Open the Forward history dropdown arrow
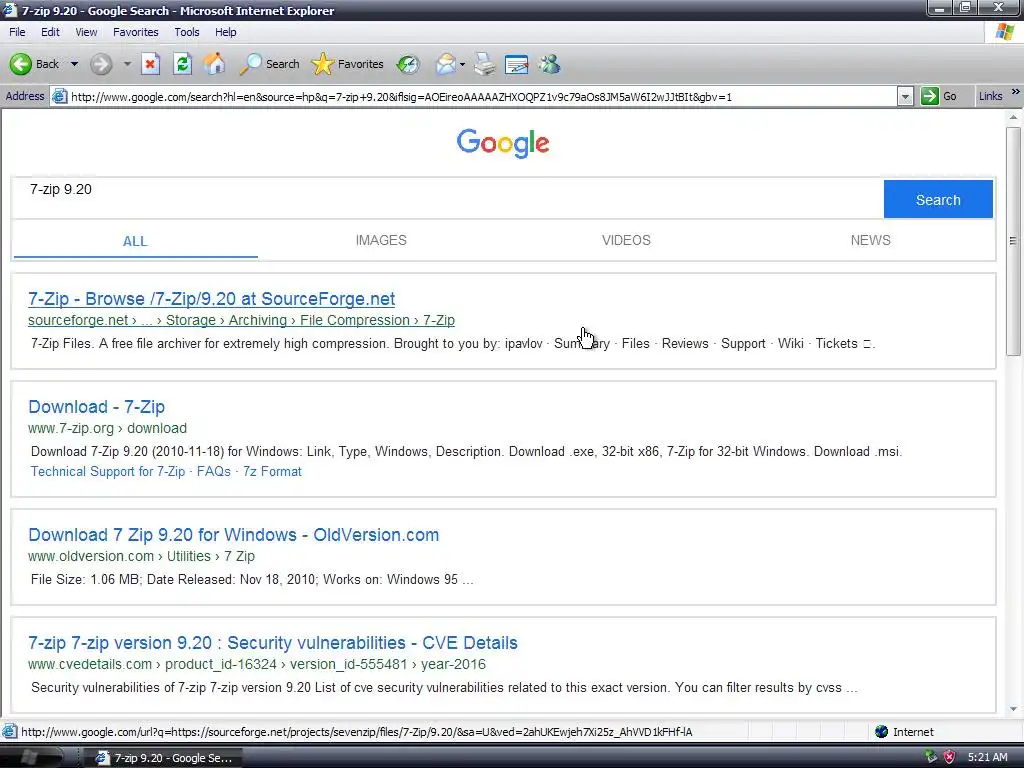Viewport: 1024px width, 768px height. [x=127, y=64]
